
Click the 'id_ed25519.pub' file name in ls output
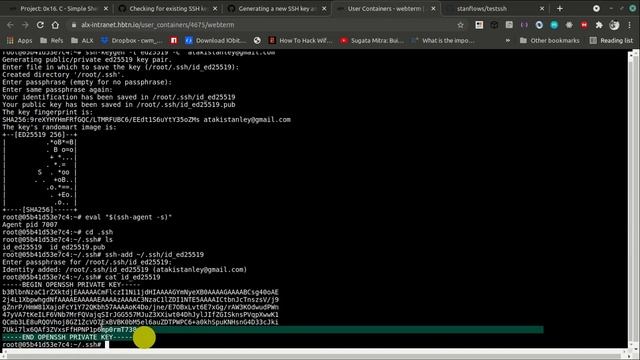[77, 247]
